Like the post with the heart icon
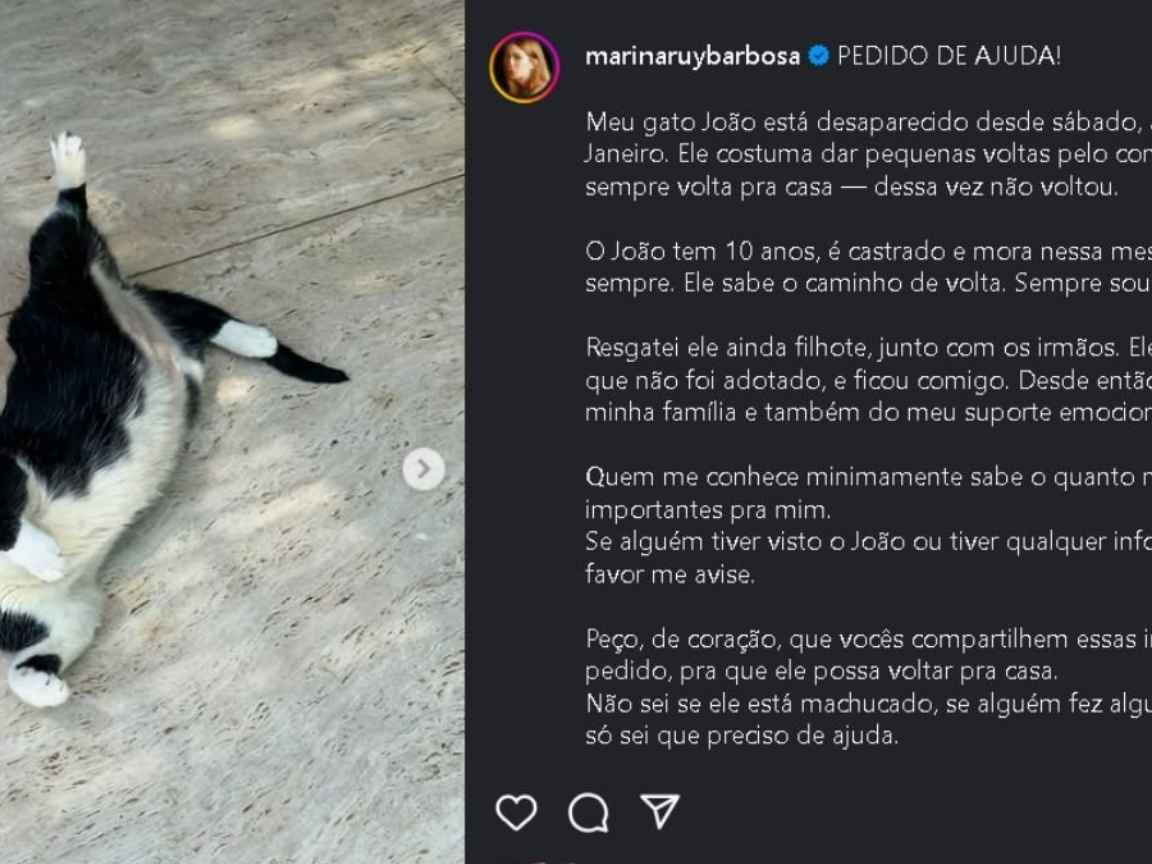This screenshot has width=1152, height=864. pyautogui.click(x=516, y=813)
